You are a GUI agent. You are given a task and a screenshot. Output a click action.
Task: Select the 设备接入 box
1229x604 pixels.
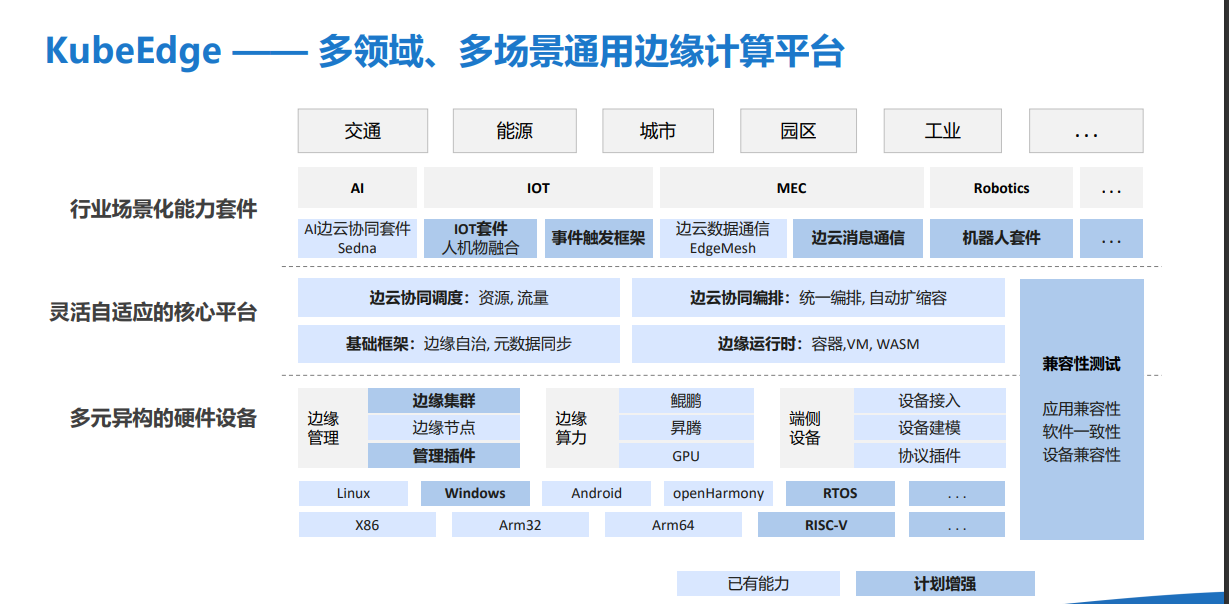coord(929,400)
